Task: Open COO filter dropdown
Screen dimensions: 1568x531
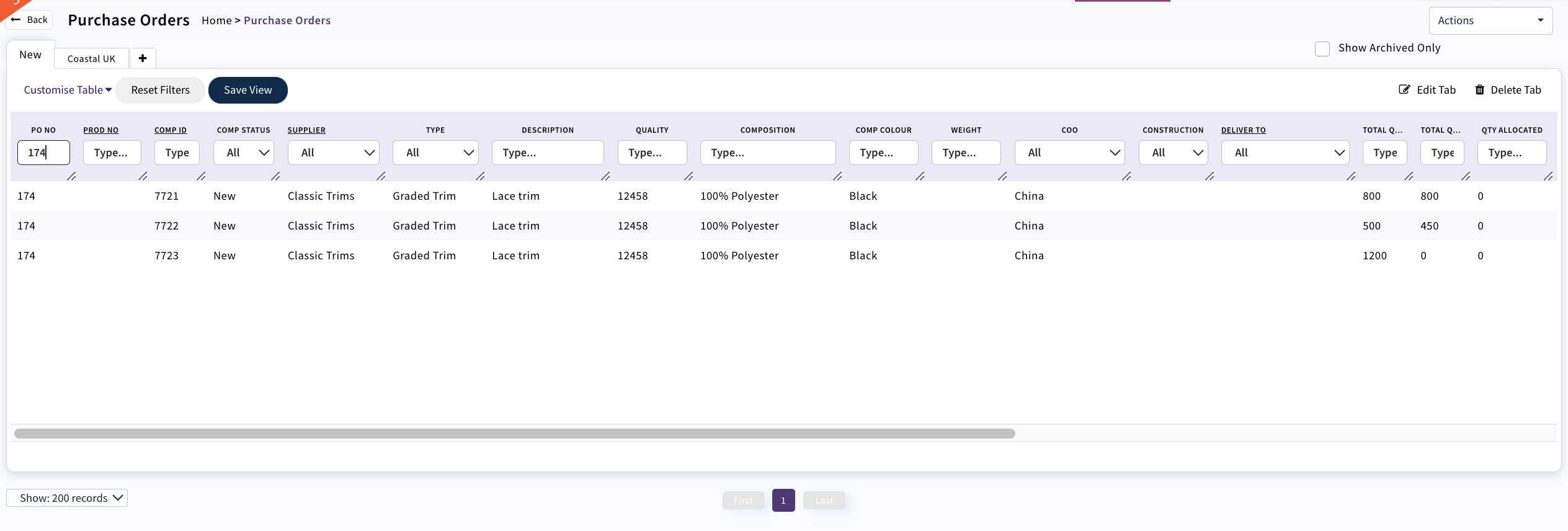Action: (x=1069, y=153)
